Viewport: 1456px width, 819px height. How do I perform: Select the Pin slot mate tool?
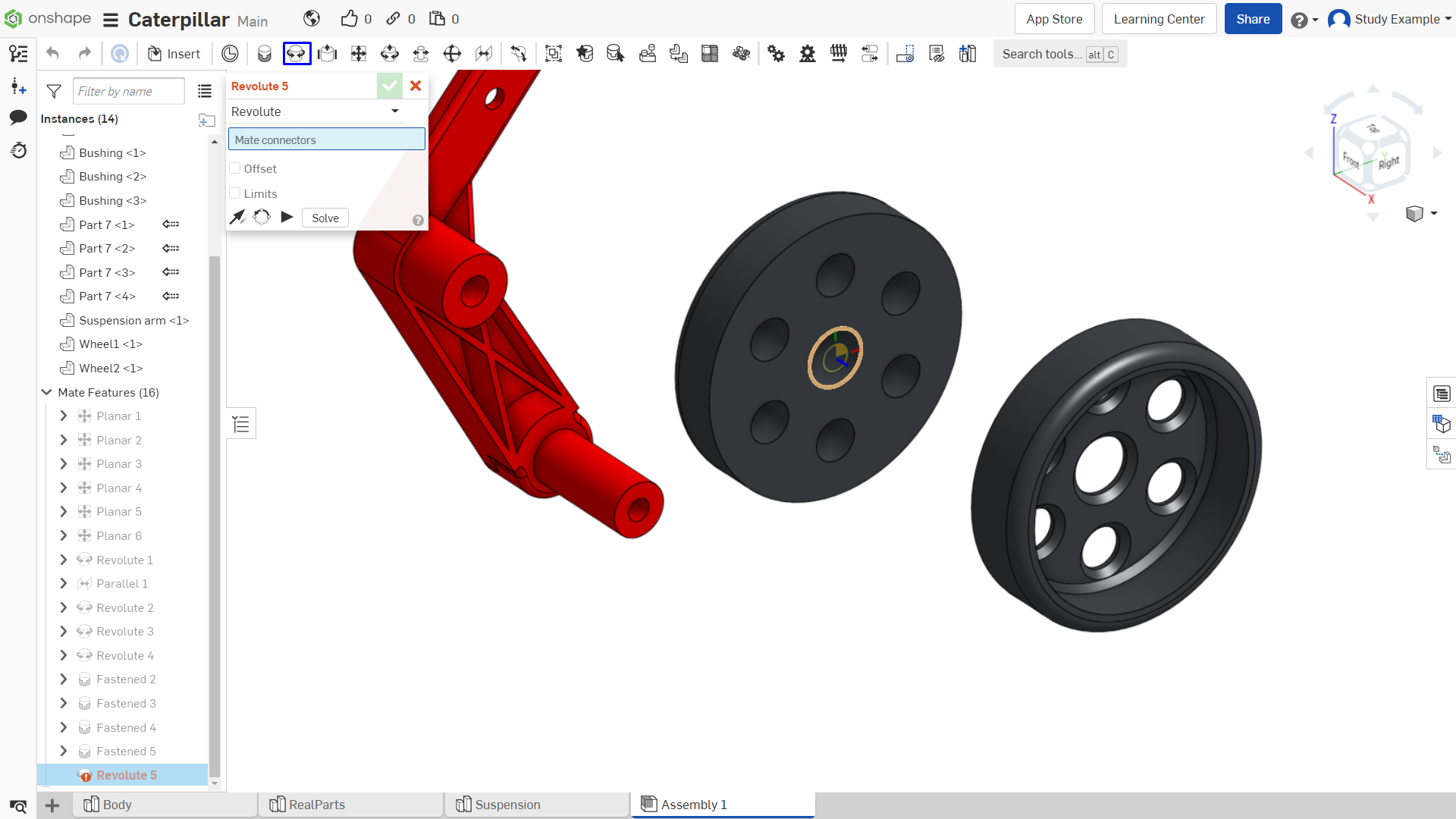point(421,54)
